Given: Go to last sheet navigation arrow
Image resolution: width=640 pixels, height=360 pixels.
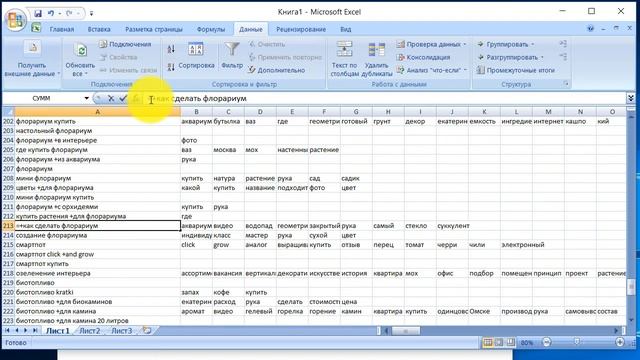Looking at the screenshot, I should [35, 330].
